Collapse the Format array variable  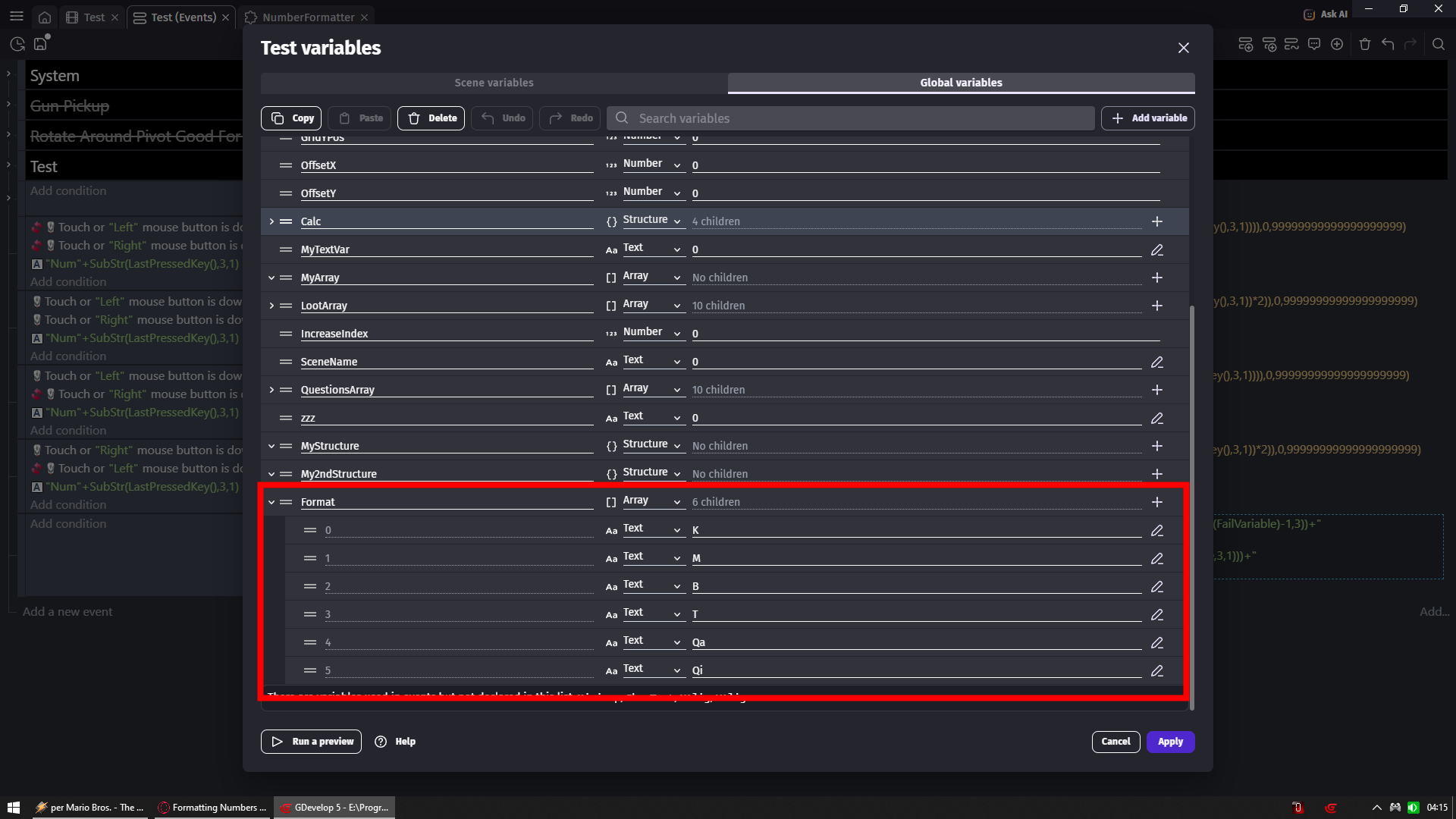click(271, 502)
